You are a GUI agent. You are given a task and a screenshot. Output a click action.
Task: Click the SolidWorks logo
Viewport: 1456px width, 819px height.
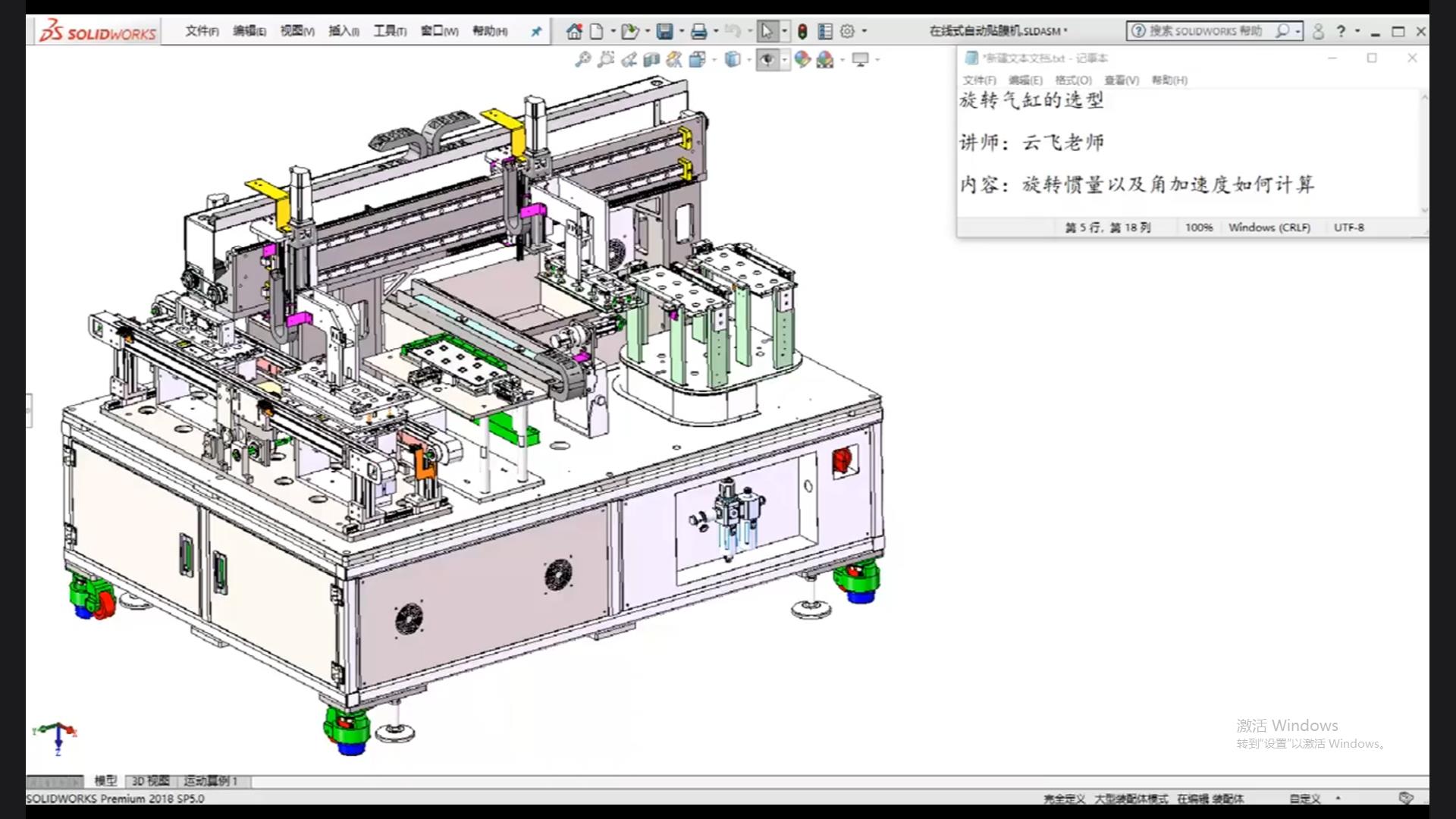(98, 32)
